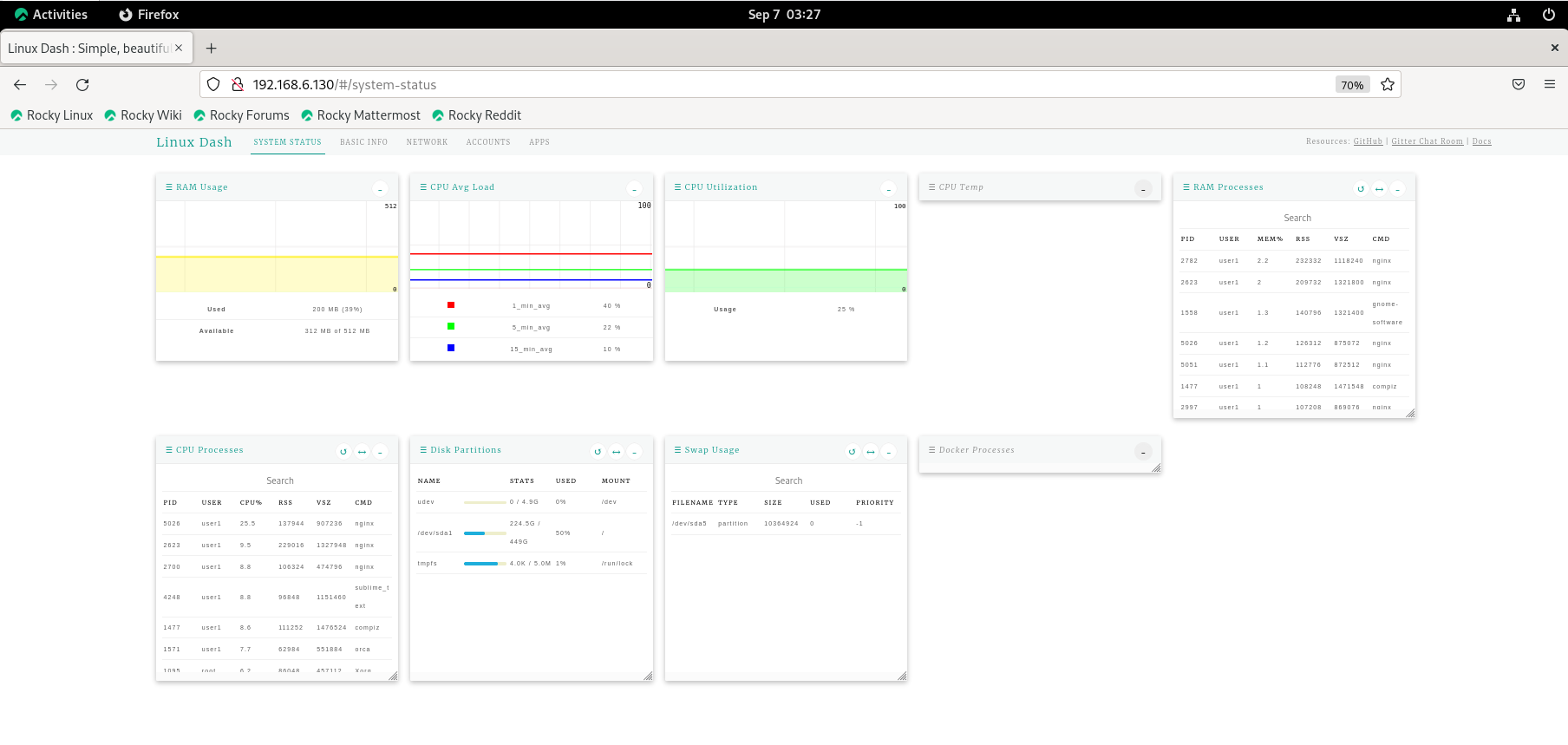Click the tracking protection shield icon
The width and height of the screenshot is (1568, 745).
213,84
